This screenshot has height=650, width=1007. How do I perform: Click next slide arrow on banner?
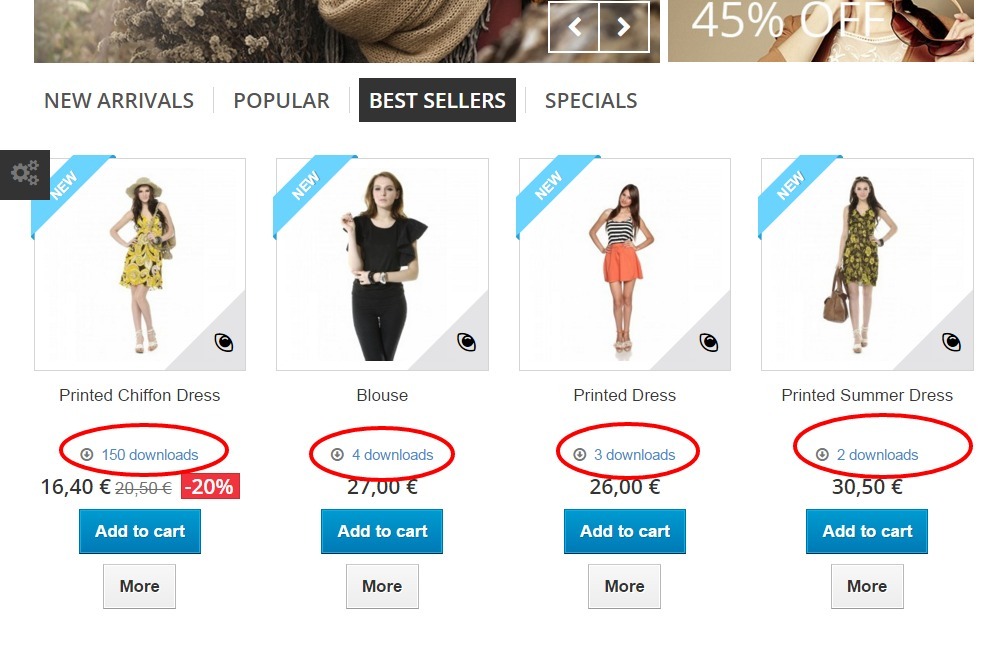point(624,26)
